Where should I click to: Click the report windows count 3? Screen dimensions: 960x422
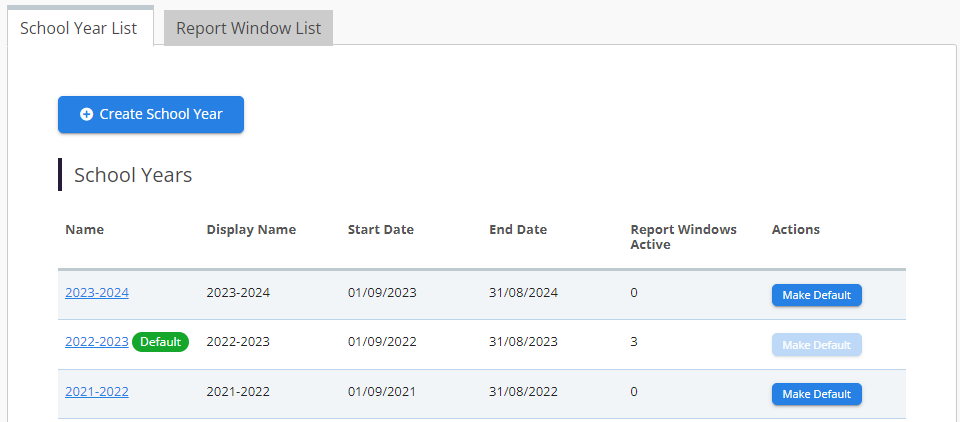point(634,342)
